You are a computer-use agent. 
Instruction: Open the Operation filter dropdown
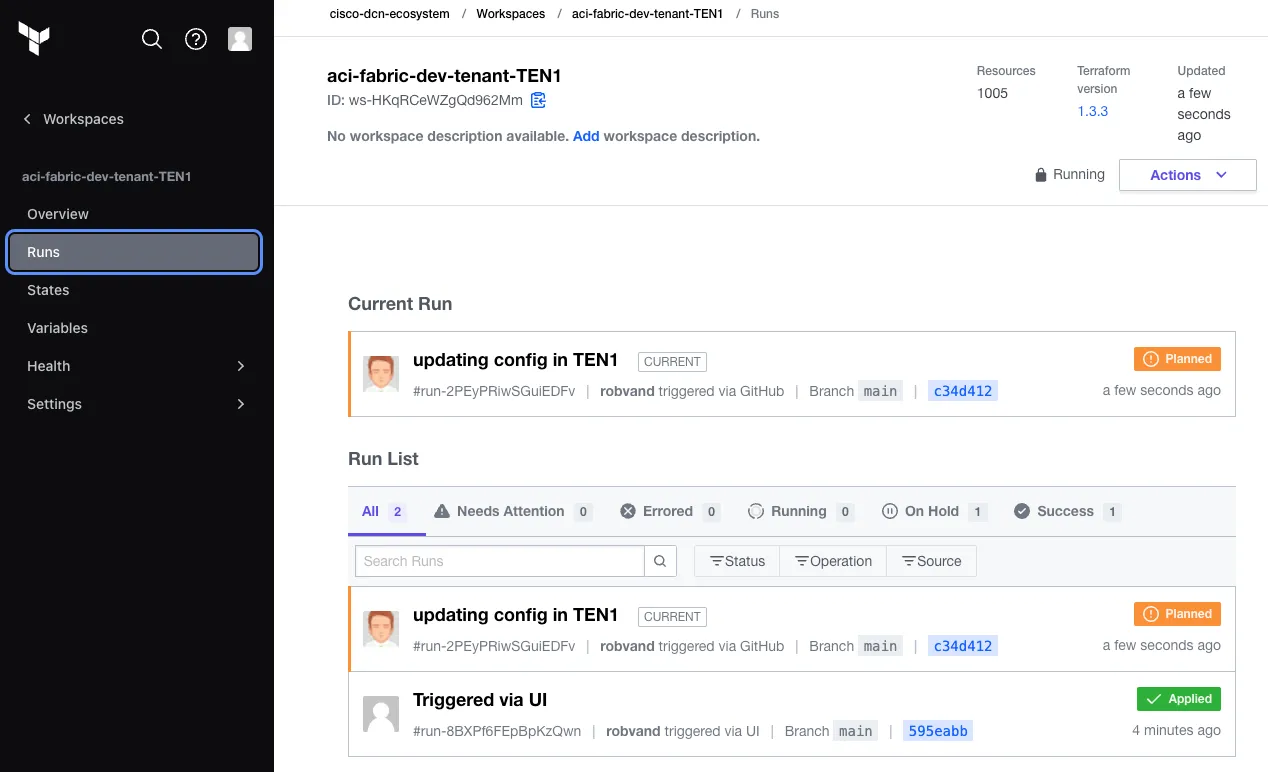(833, 561)
